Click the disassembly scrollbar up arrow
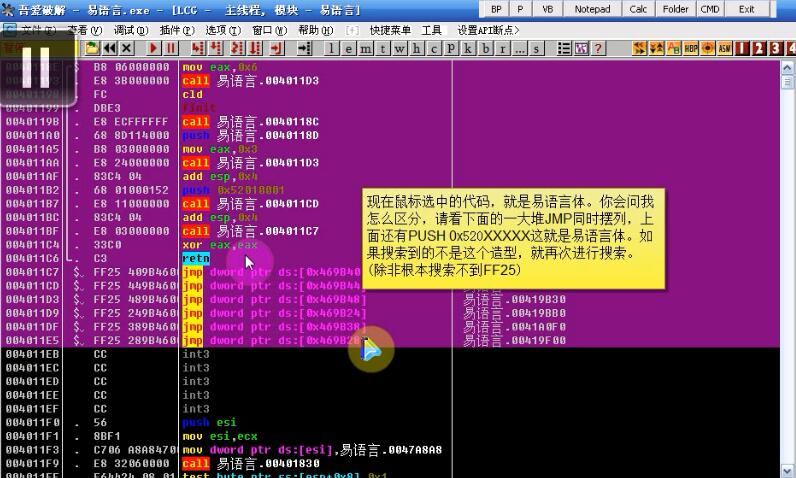The height and width of the screenshot is (478, 796). pyautogui.click(x=787, y=67)
